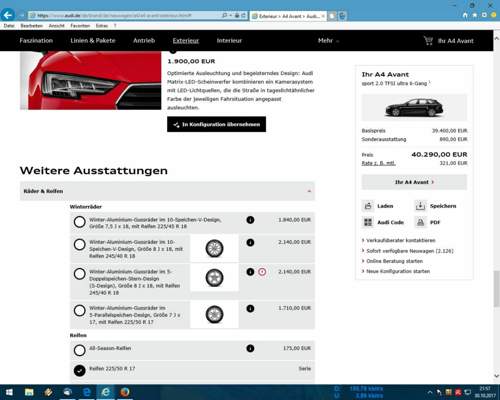Open the Rate z. B. mtl. link
Screen dimensions: 500x400
click(x=378, y=163)
